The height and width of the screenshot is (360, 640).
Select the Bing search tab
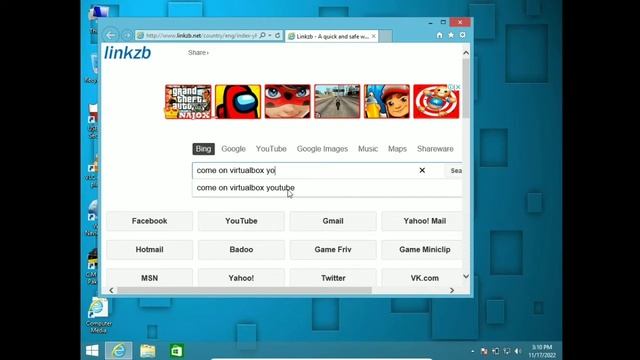click(203, 149)
